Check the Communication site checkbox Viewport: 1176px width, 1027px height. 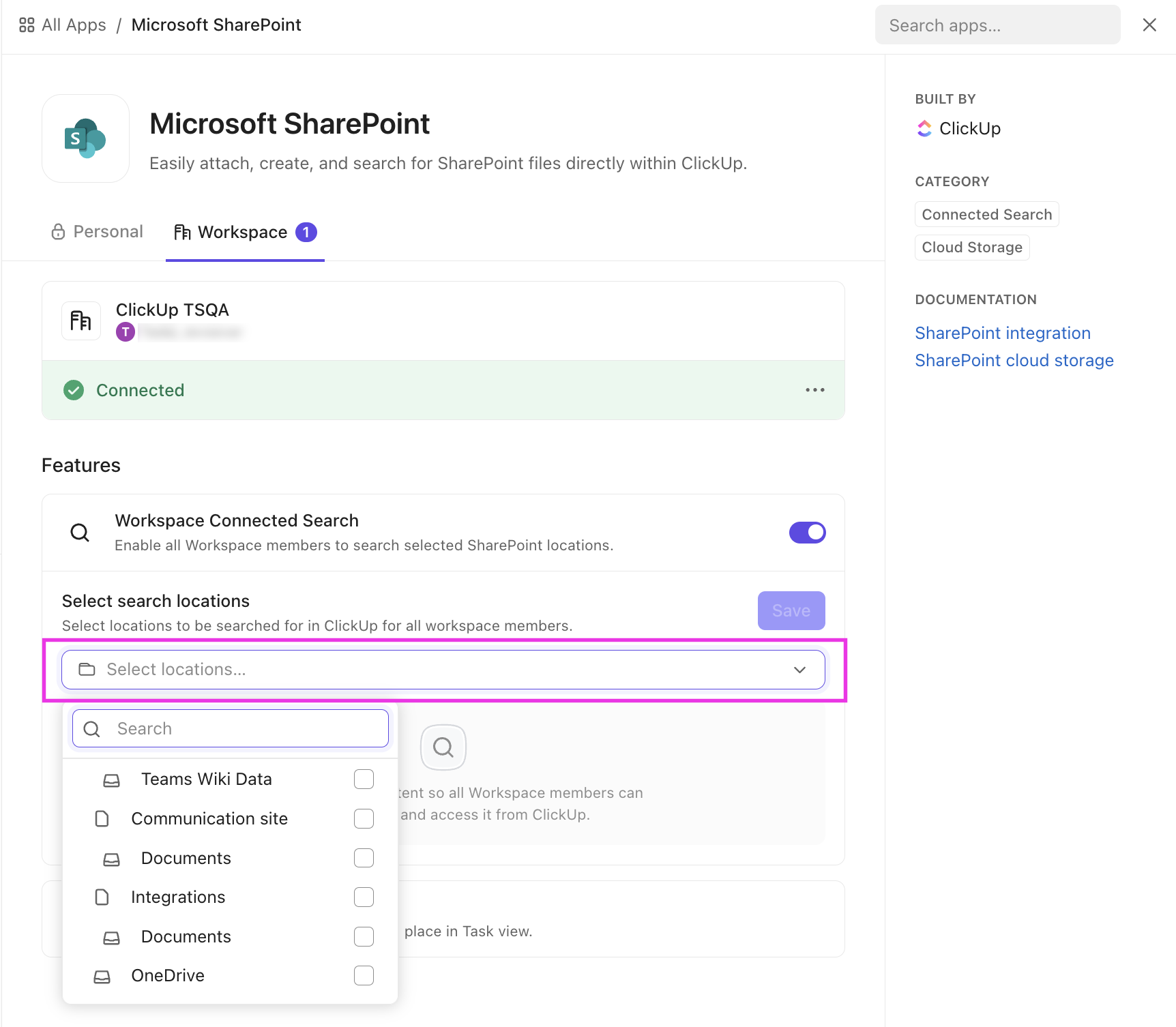coord(364,818)
